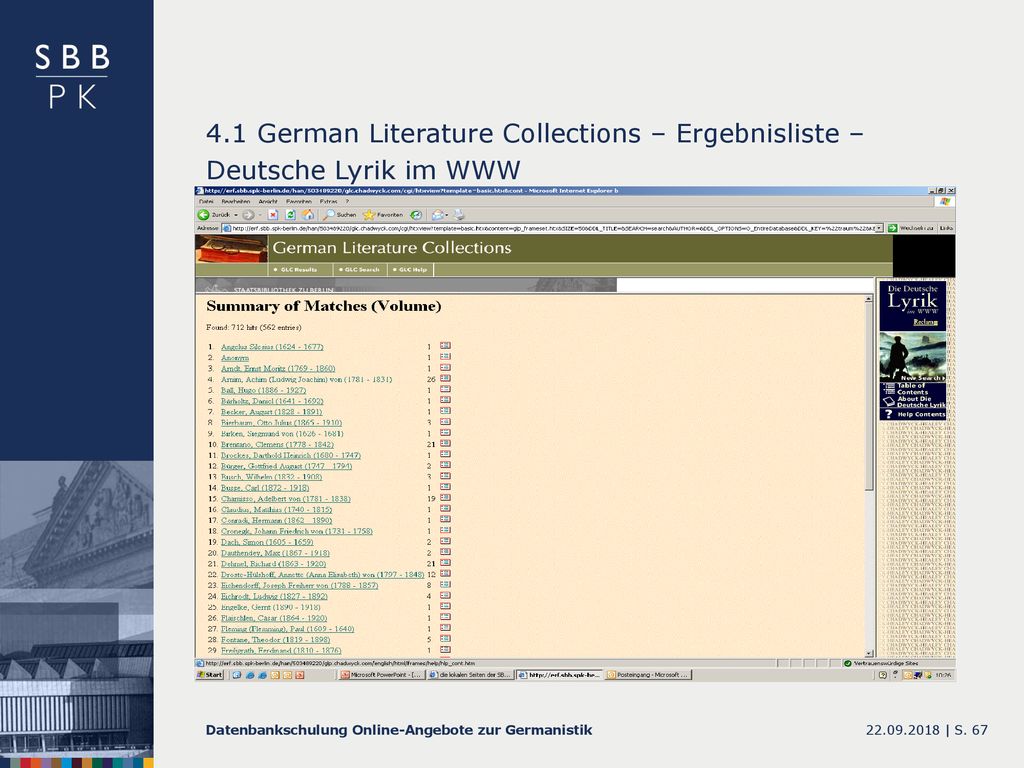The height and width of the screenshot is (768, 1024).
Task: Click the vertical scrollbar thumb of results
Action: (x=869, y=396)
